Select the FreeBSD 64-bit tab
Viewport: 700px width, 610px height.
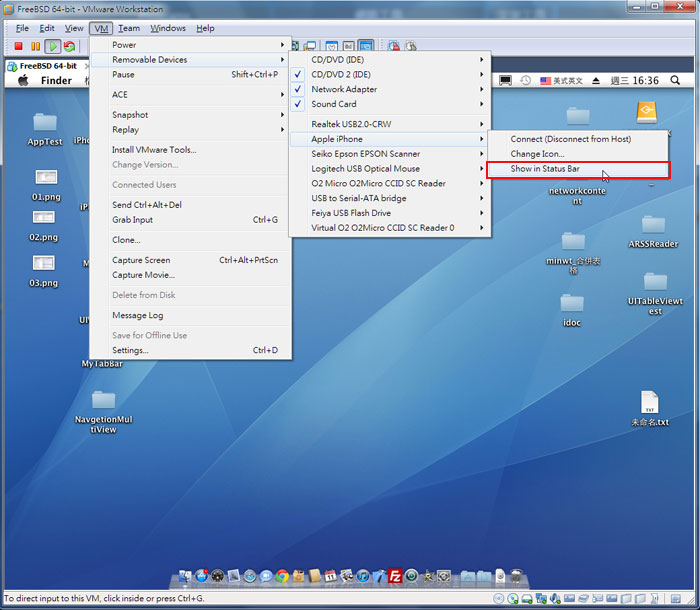[46, 66]
